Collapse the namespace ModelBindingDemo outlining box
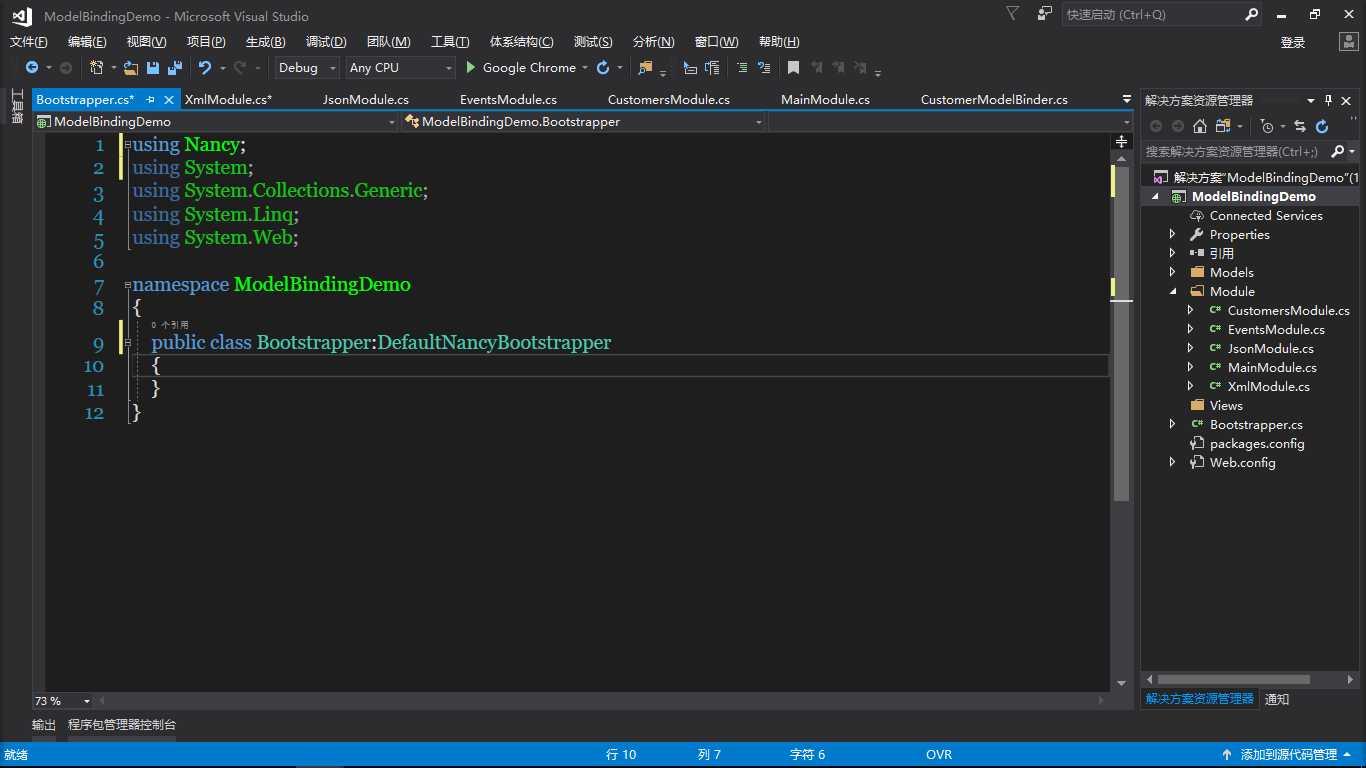 (128, 285)
